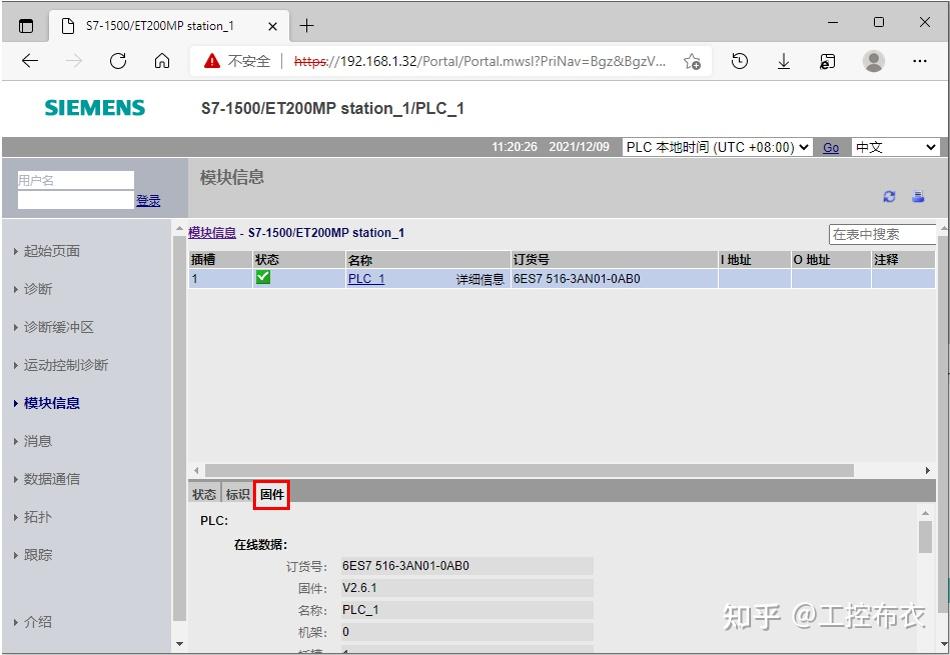Toggle the favorites star in address bar
The height and width of the screenshot is (655, 950).
pyautogui.click(x=690, y=61)
